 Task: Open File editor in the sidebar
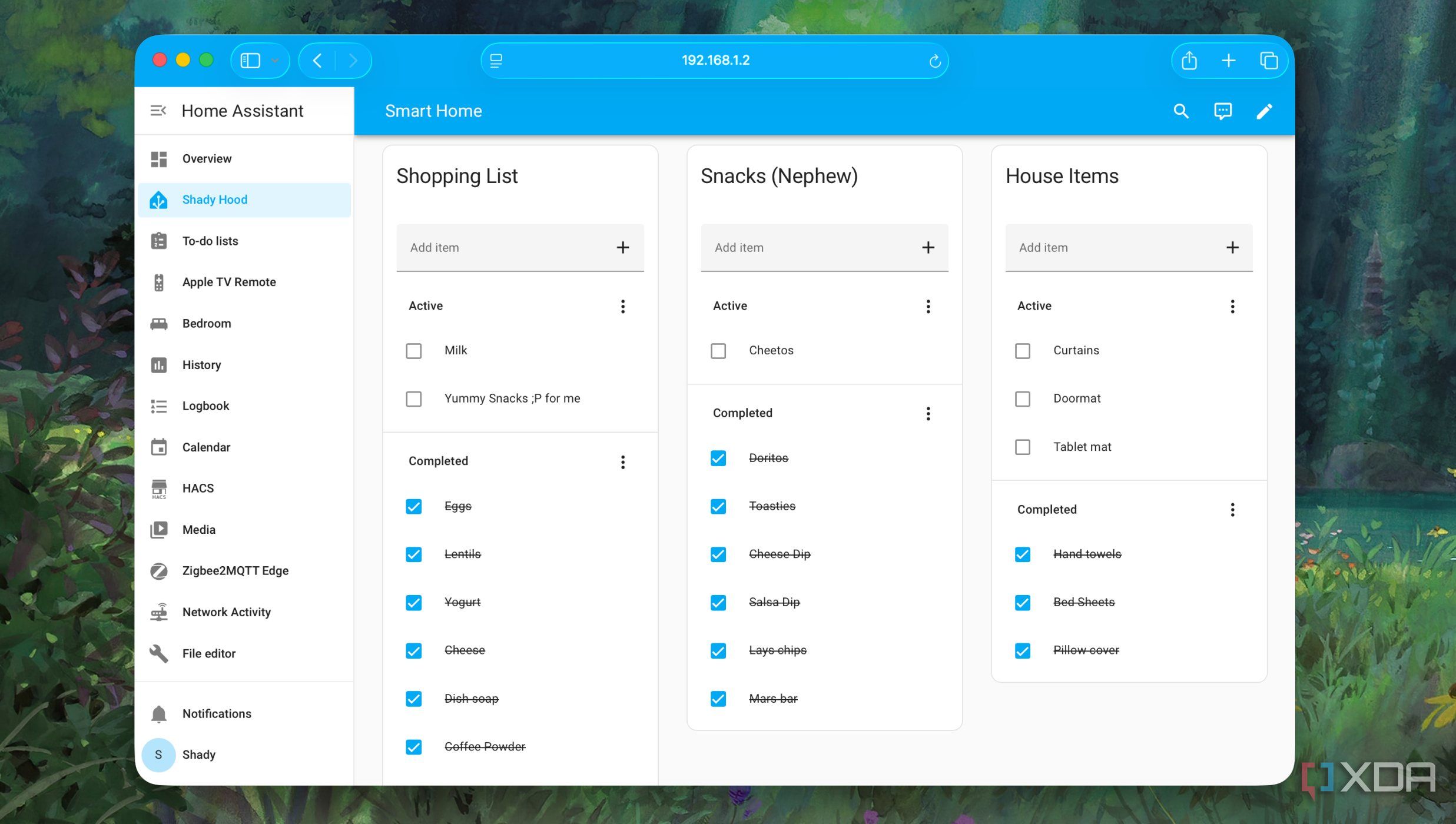pos(245,653)
